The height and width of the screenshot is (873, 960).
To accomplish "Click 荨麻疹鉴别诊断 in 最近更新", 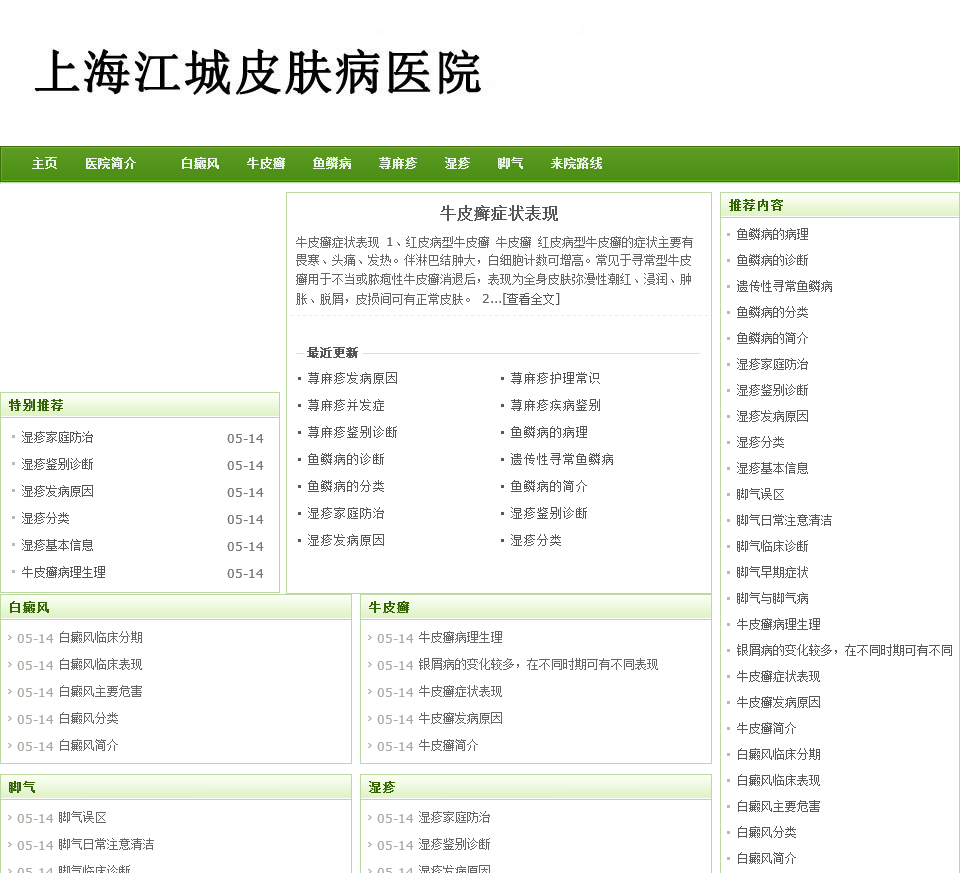I will click(352, 432).
